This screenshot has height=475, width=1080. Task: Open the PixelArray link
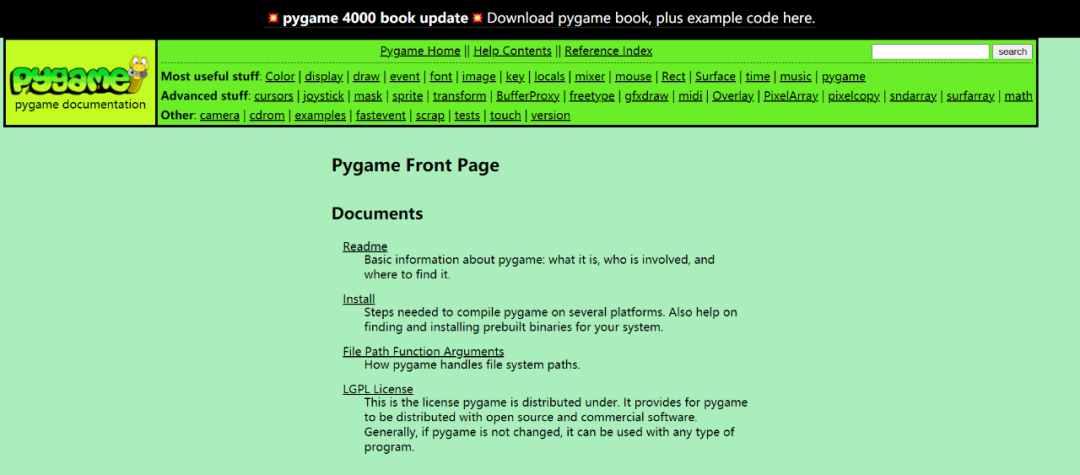[791, 96]
